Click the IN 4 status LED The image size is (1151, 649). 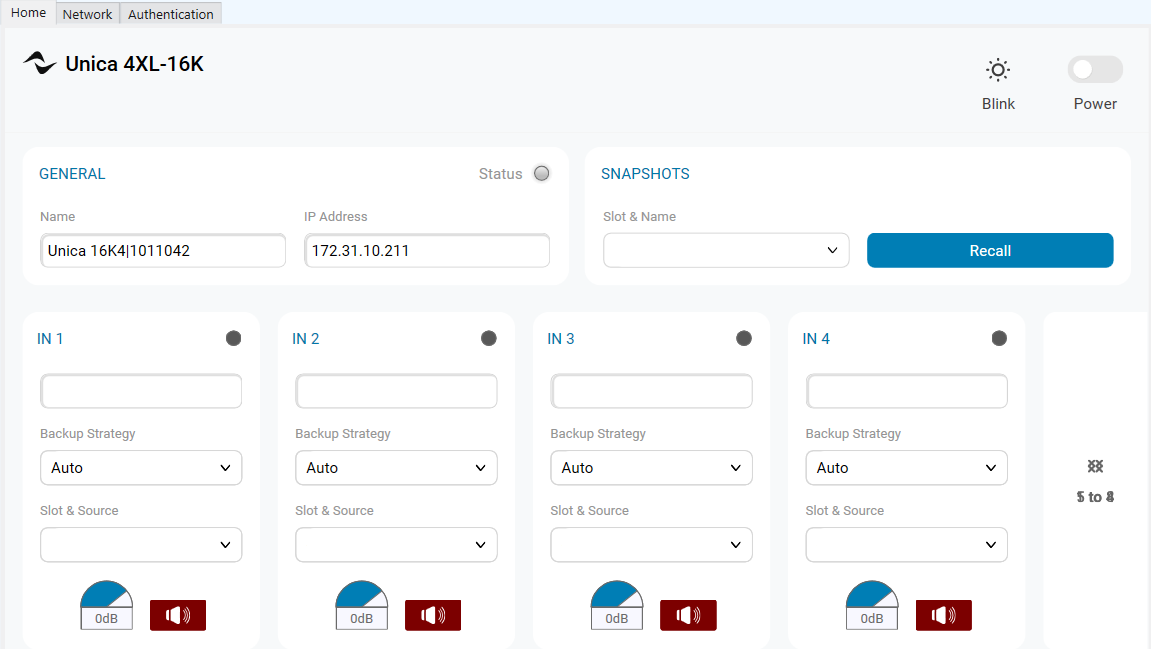[999, 338]
